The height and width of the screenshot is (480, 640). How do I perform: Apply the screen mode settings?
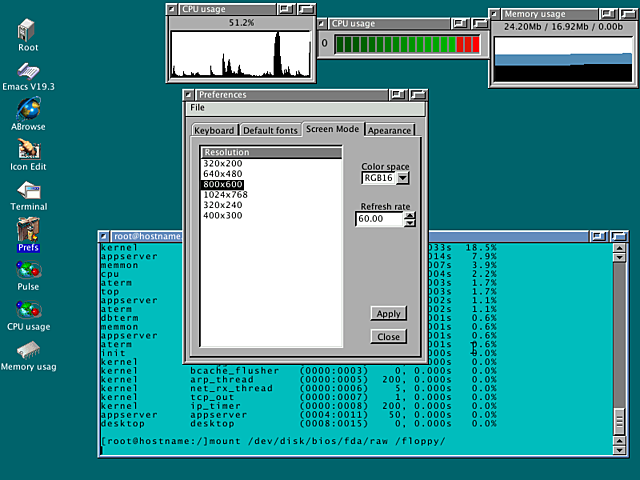click(389, 313)
